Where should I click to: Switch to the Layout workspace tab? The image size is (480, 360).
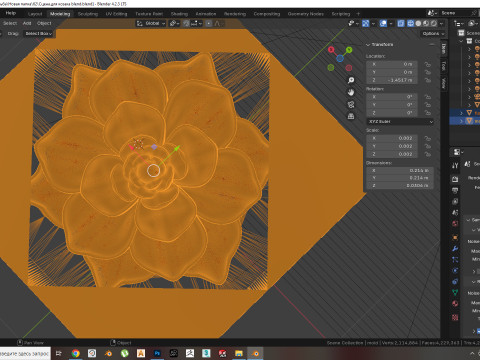[x=35, y=14]
